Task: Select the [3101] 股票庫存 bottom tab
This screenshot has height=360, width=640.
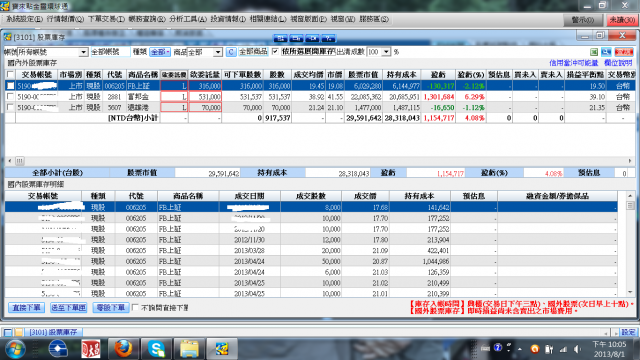Action: click(x=53, y=332)
